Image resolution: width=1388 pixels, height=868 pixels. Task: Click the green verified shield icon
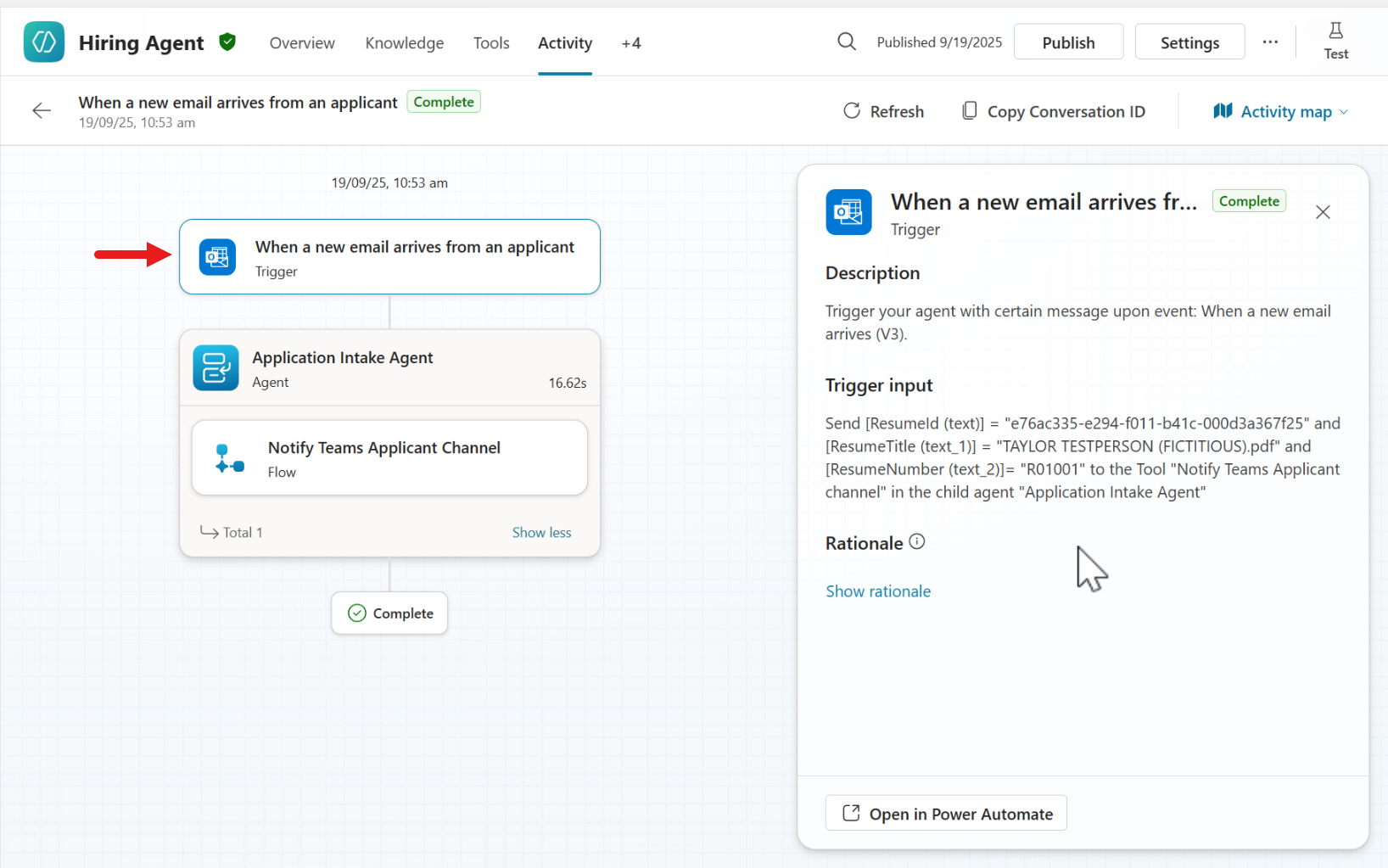click(x=227, y=42)
